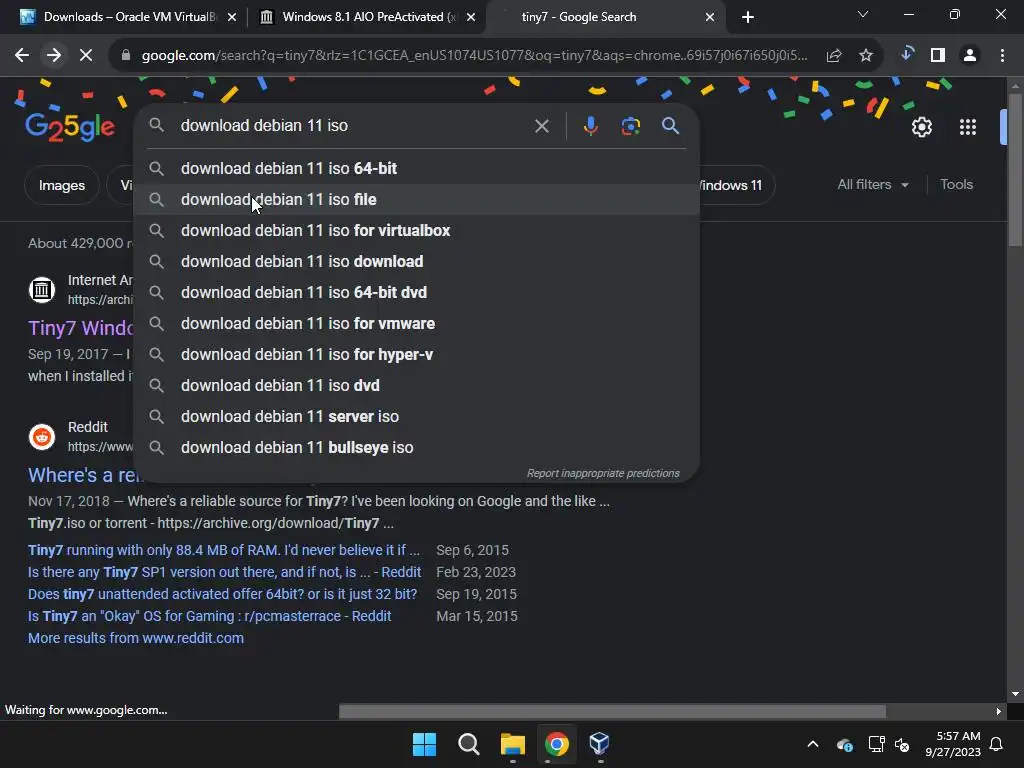
Task: Click the horizontal scrollbar right arrow
Action: point(998,711)
